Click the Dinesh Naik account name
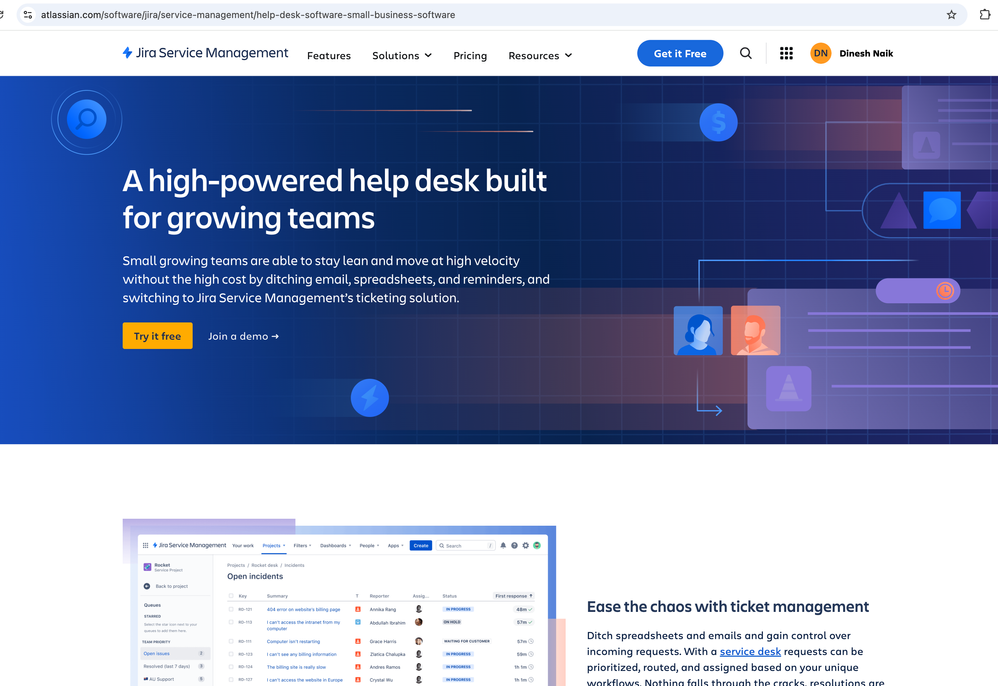 click(x=866, y=53)
